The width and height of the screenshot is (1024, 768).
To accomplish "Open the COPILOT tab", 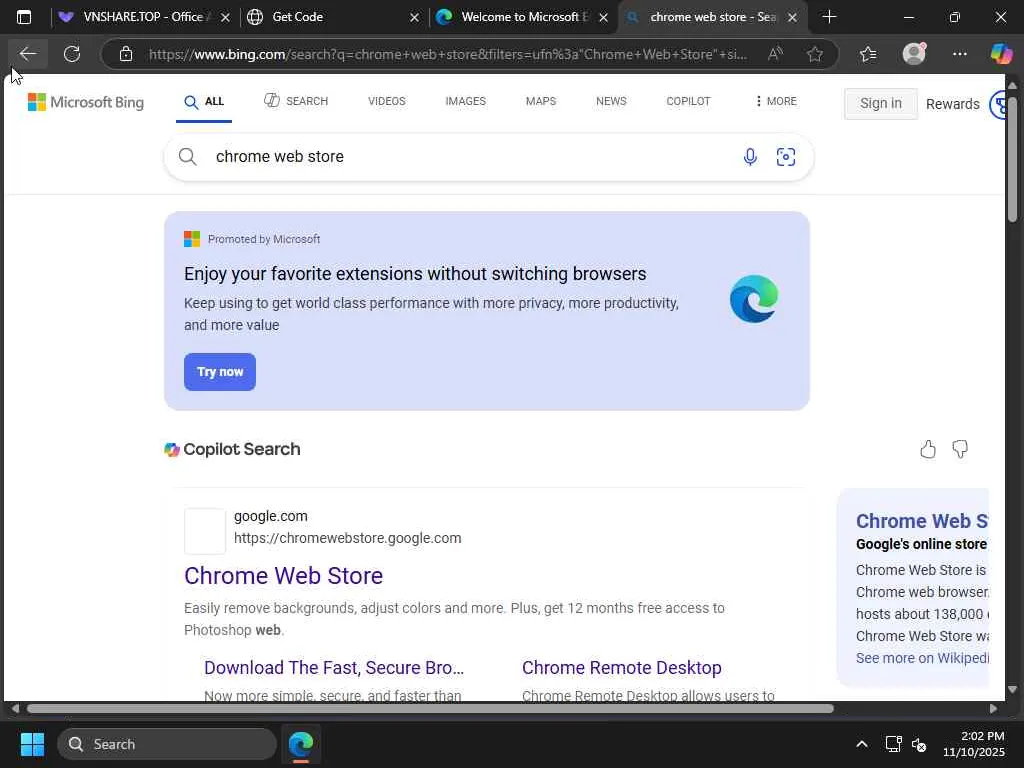I will (688, 101).
